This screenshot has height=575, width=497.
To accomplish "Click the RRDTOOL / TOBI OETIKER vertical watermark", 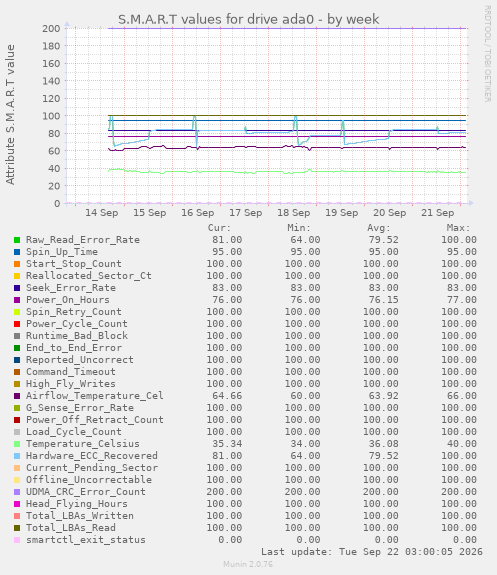I will coord(487,54).
